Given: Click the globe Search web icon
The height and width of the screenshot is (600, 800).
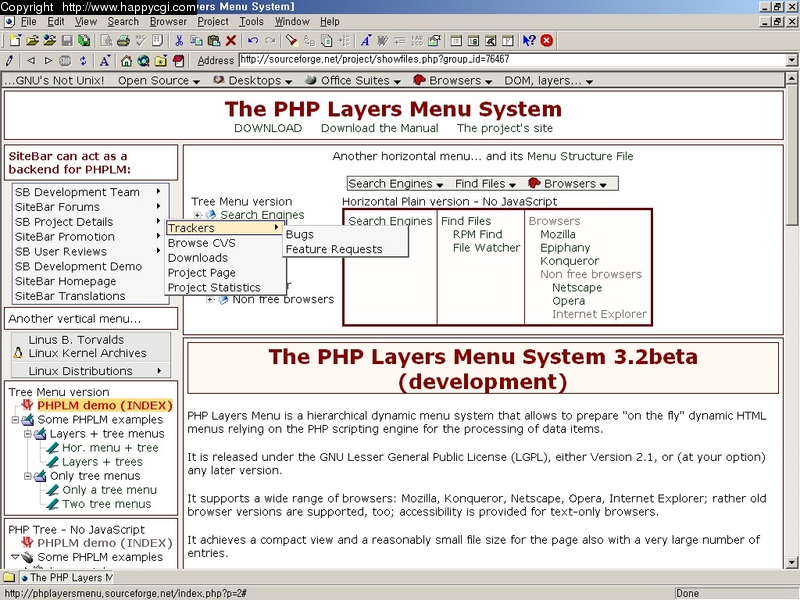Looking at the screenshot, I should point(143,61).
